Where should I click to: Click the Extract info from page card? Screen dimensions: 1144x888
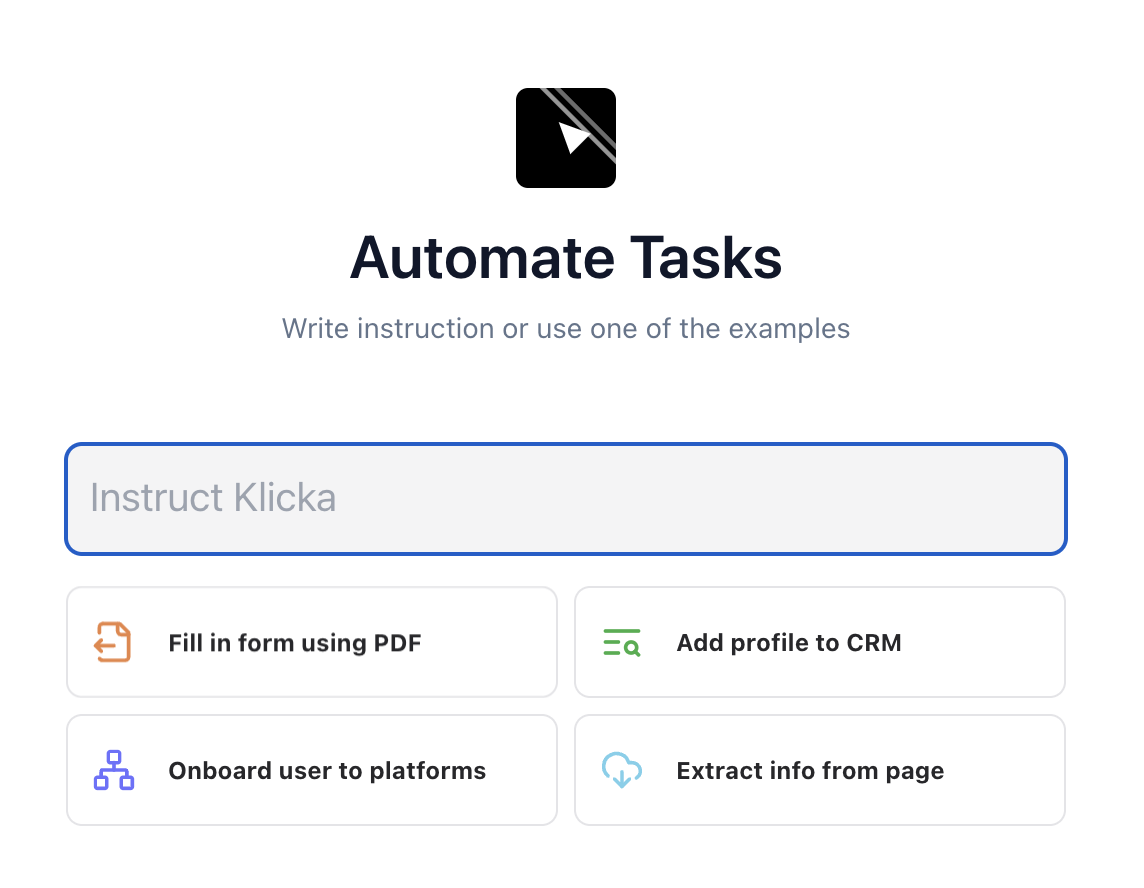[819, 770]
